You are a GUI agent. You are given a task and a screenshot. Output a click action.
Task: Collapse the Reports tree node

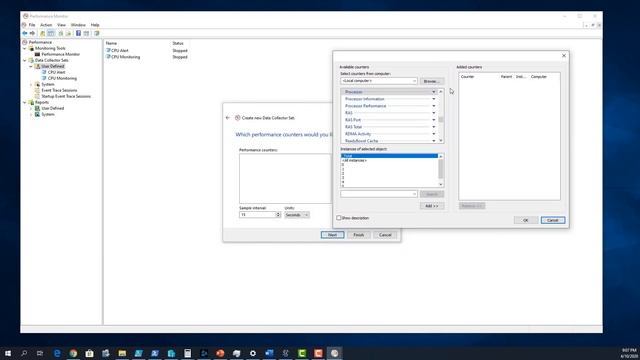24,102
